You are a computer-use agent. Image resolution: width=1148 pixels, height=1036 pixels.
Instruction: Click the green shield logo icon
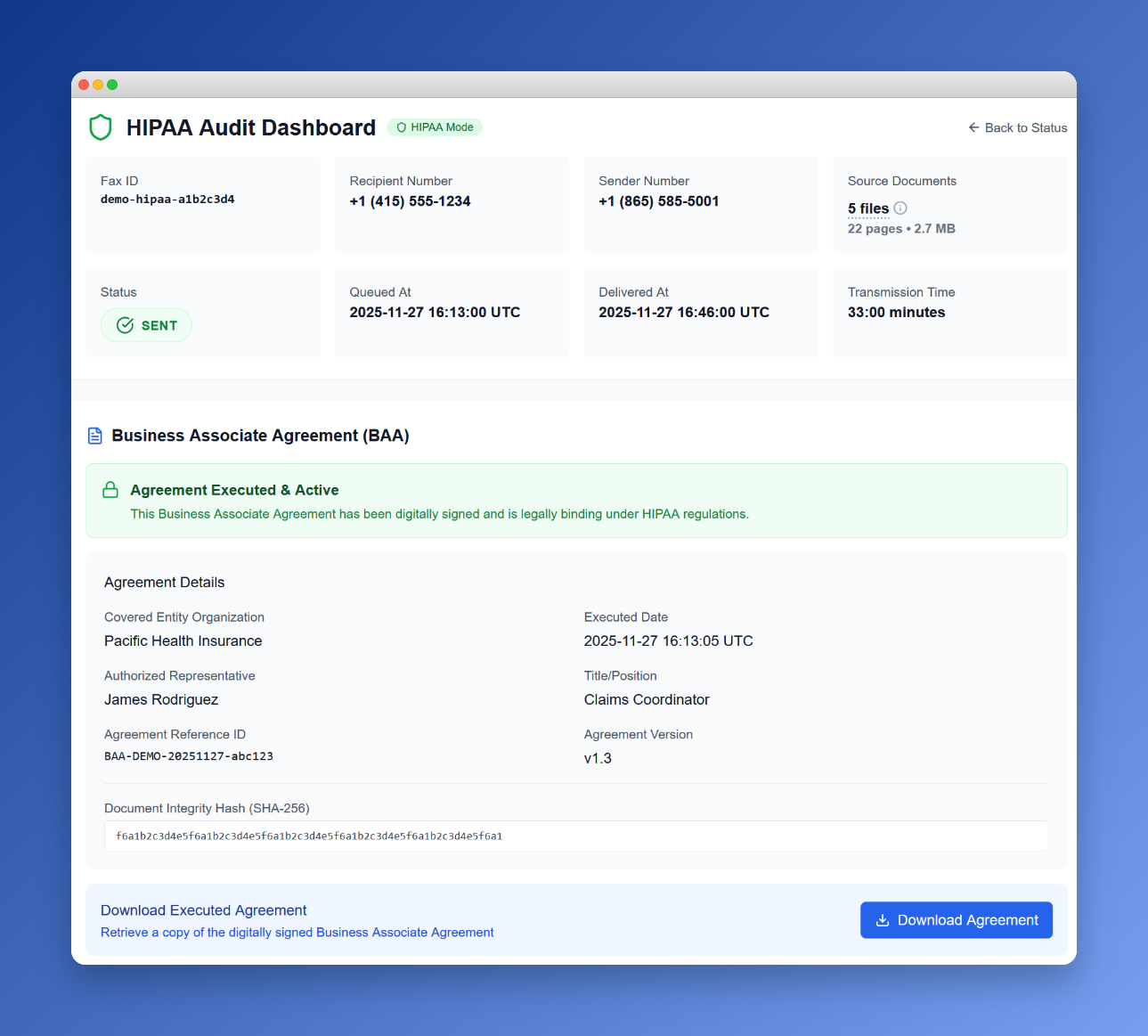pyautogui.click(x=101, y=127)
